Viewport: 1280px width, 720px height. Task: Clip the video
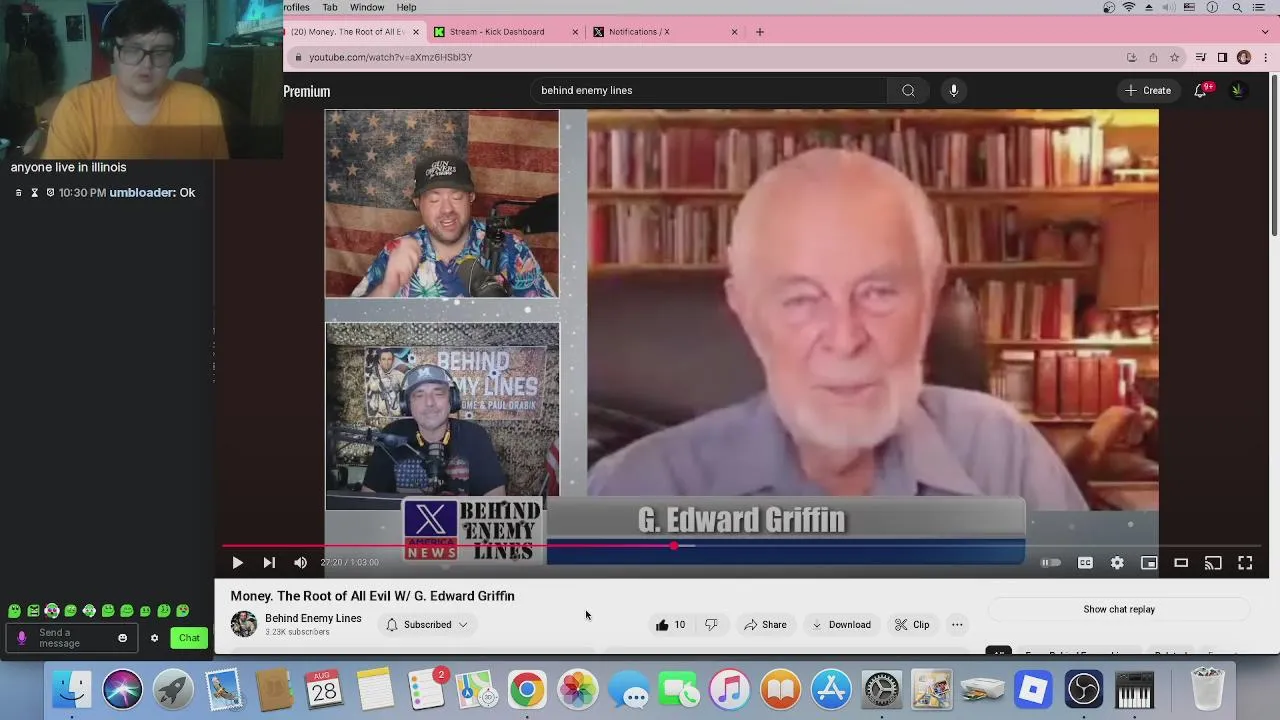click(912, 625)
